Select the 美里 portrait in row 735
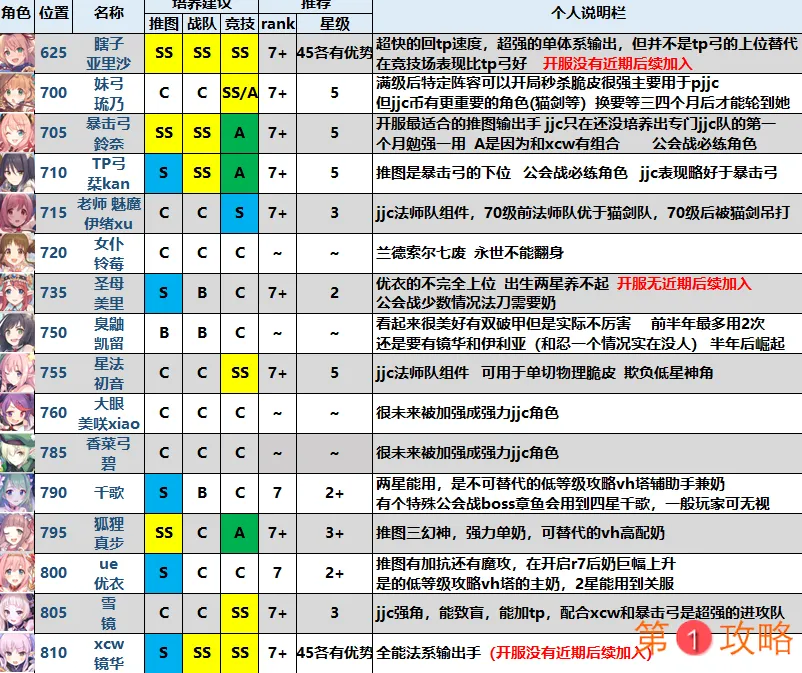 (17, 293)
